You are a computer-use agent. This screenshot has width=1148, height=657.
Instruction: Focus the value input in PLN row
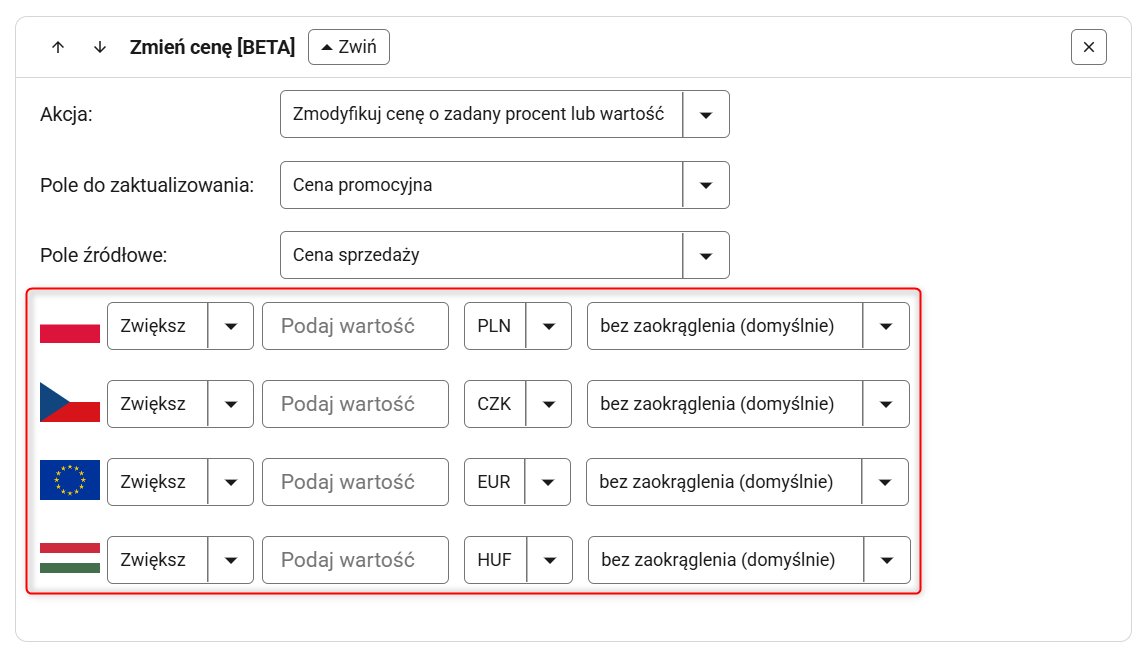[355, 326]
